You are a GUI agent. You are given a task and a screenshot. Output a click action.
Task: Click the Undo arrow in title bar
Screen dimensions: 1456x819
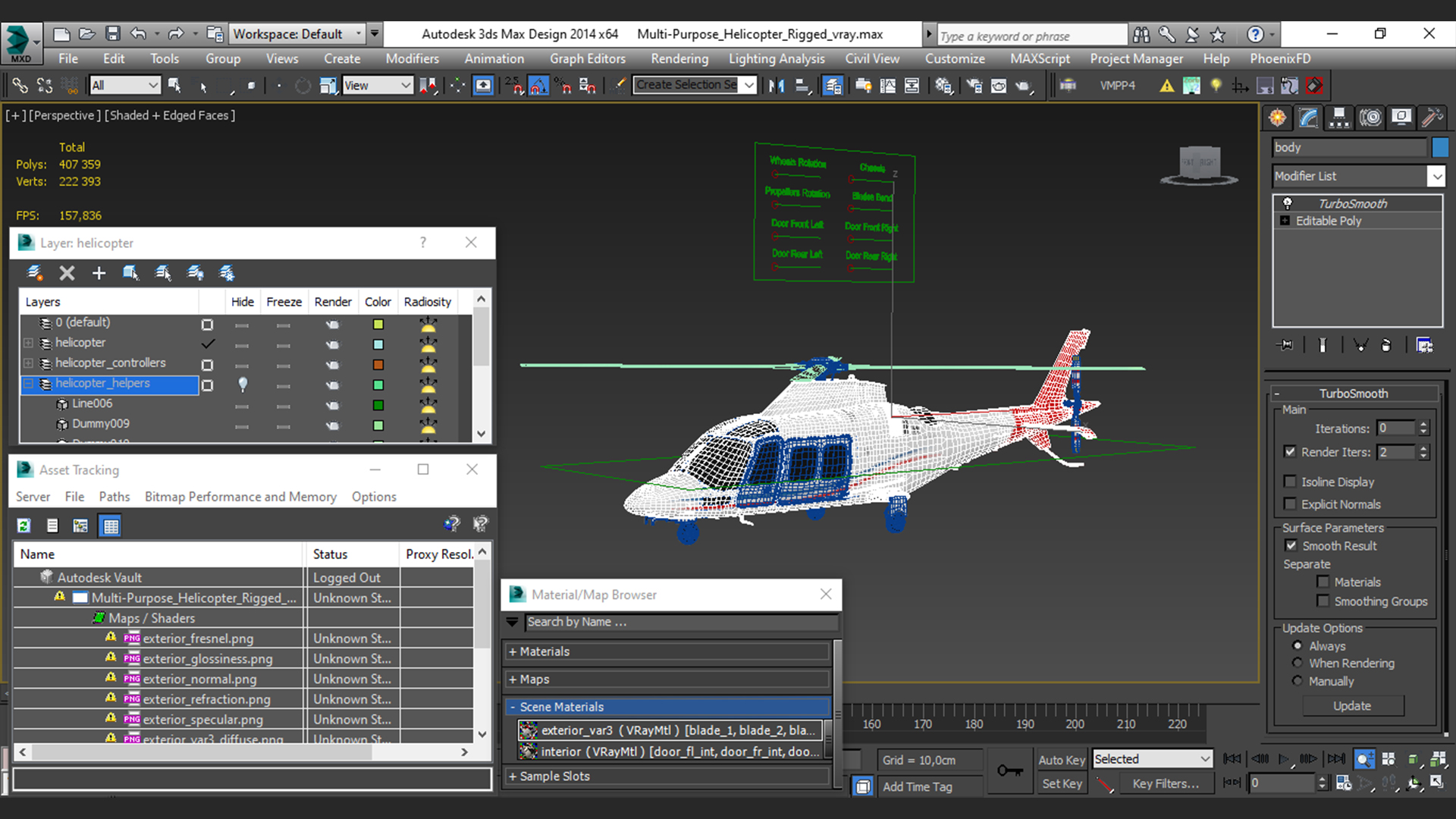pyautogui.click(x=137, y=34)
